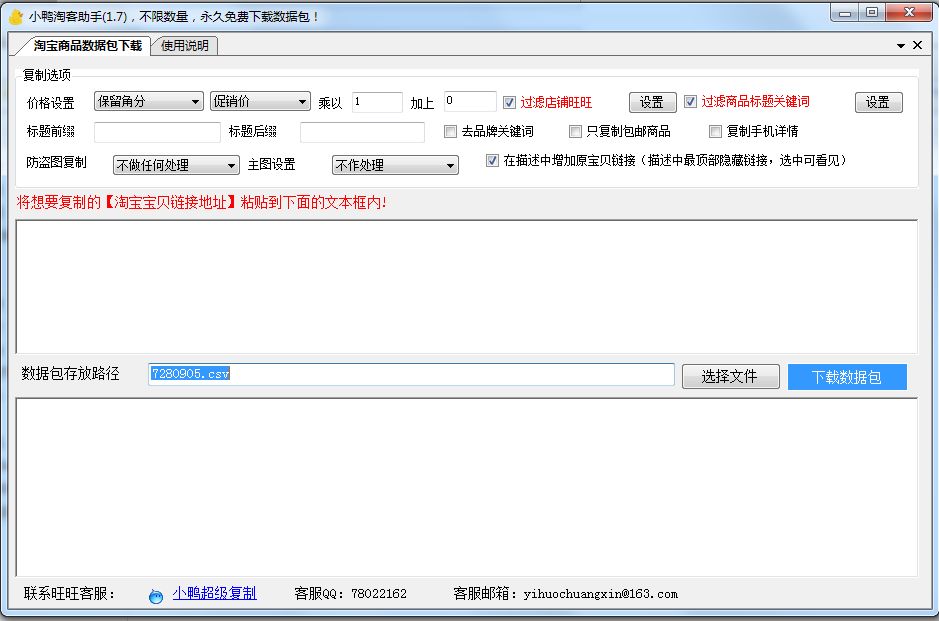The width and height of the screenshot is (939, 621).
Task: Expand the 防盗图复制 dropdown showing 不做任何处理
Action: pos(175,165)
